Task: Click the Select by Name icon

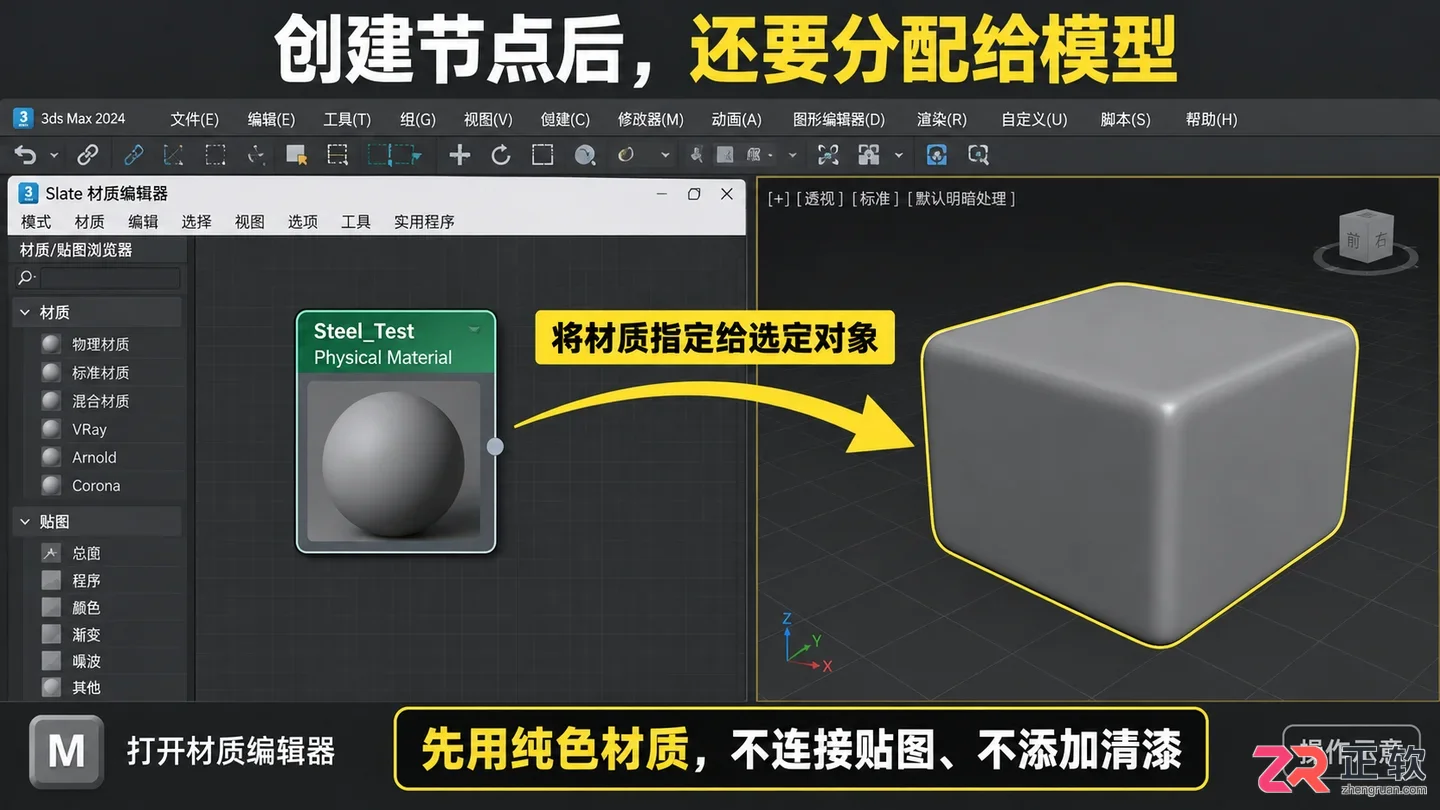Action: point(296,155)
